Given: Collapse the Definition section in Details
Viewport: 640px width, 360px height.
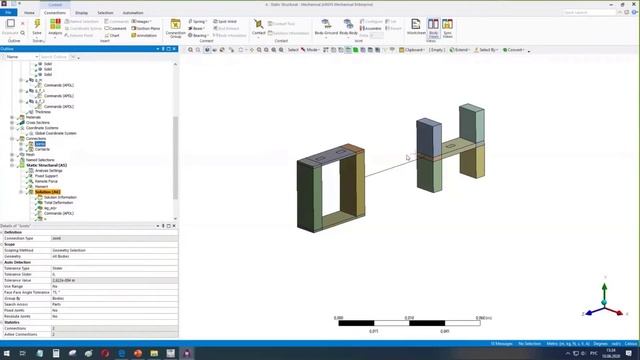Looking at the screenshot, I should pyautogui.click(x=2, y=232).
